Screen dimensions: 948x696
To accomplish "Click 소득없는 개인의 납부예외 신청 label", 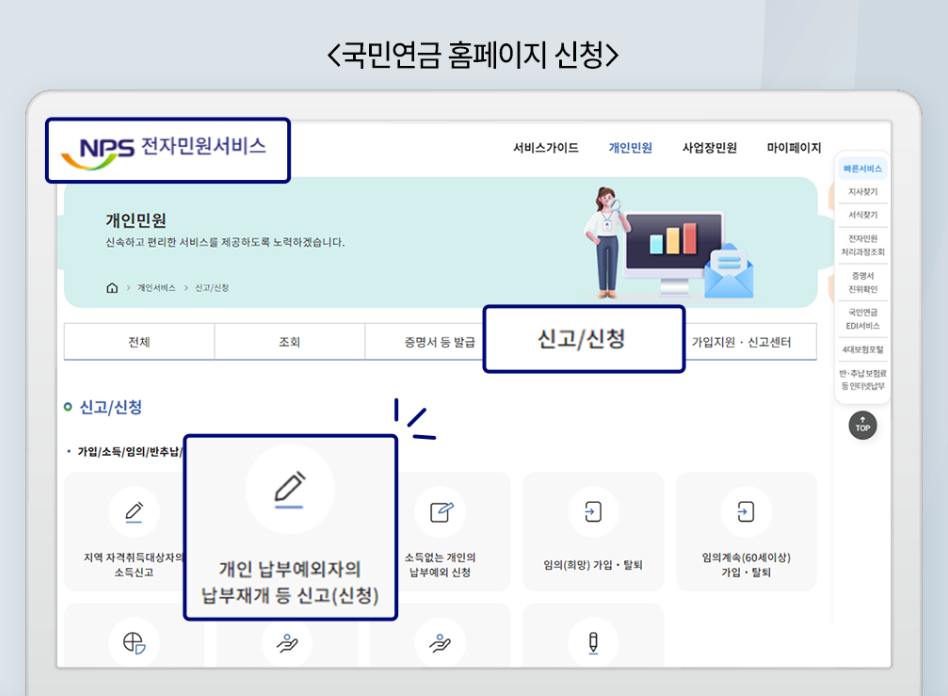I will tap(440, 565).
